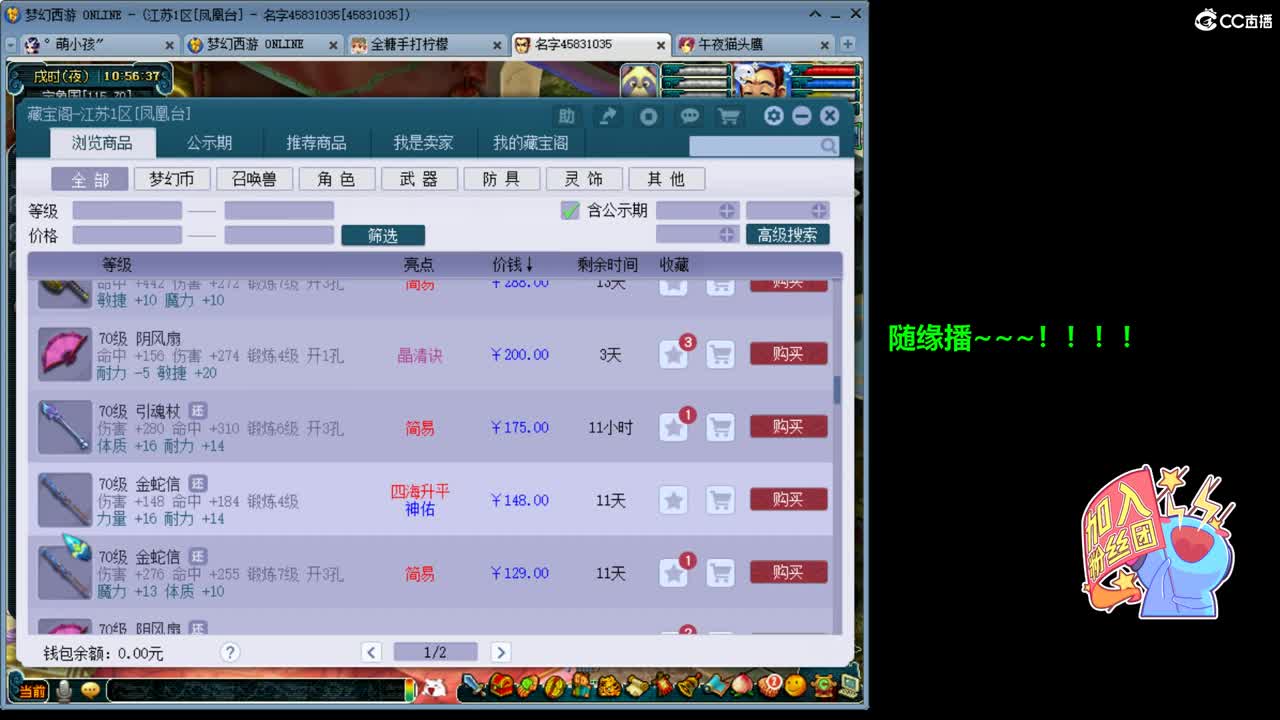Expand the second filter plus dropdown
This screenshot has height=720, width=1280.
(819, 210)
